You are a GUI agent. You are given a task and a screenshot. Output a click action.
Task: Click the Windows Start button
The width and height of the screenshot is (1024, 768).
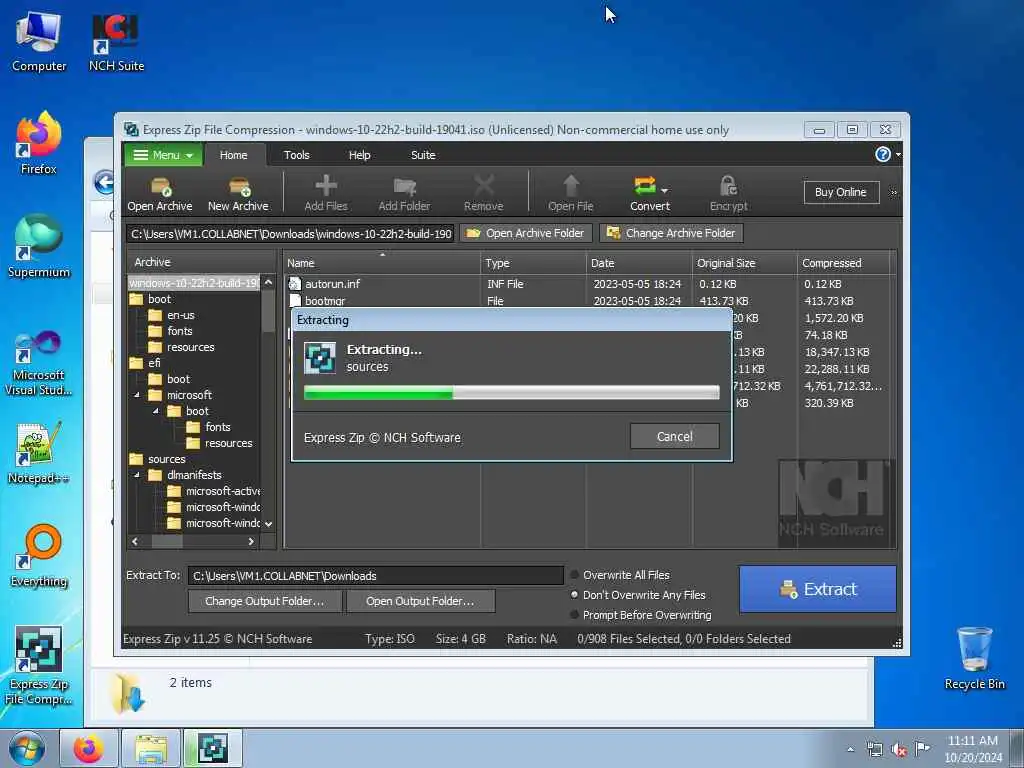(27, 748)
